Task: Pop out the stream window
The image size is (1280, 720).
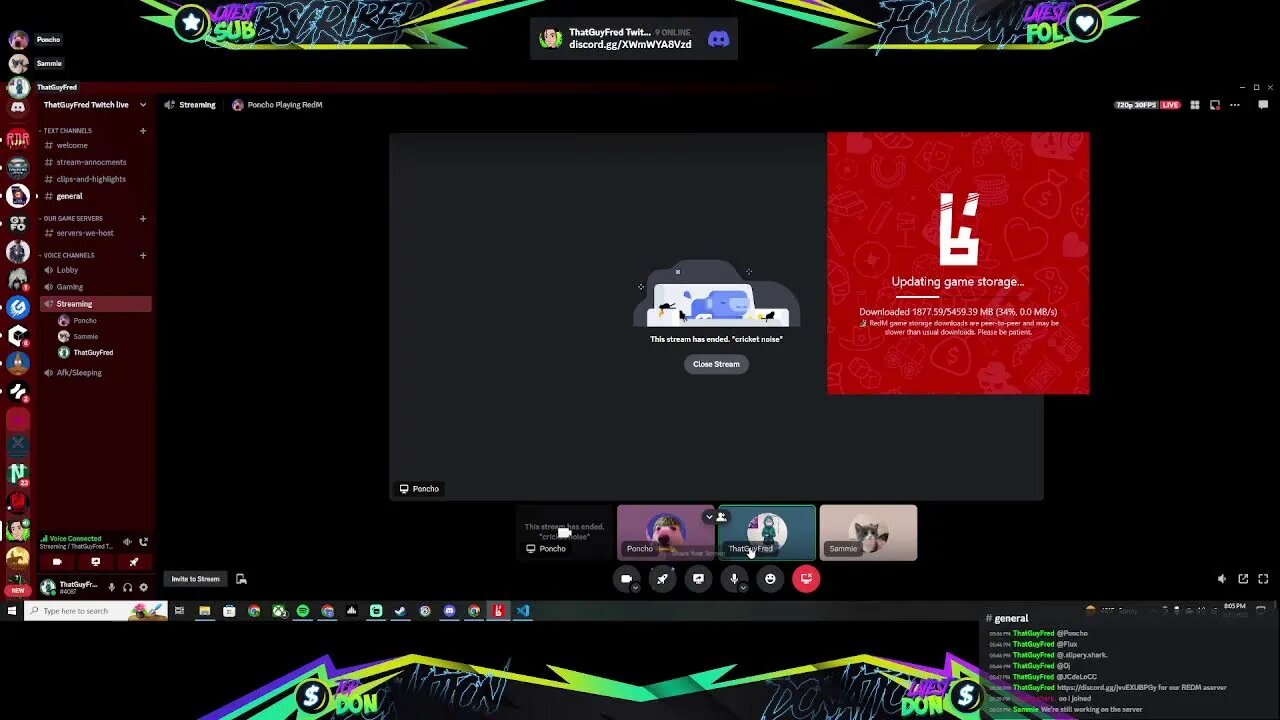Action: click(1243, 579)
